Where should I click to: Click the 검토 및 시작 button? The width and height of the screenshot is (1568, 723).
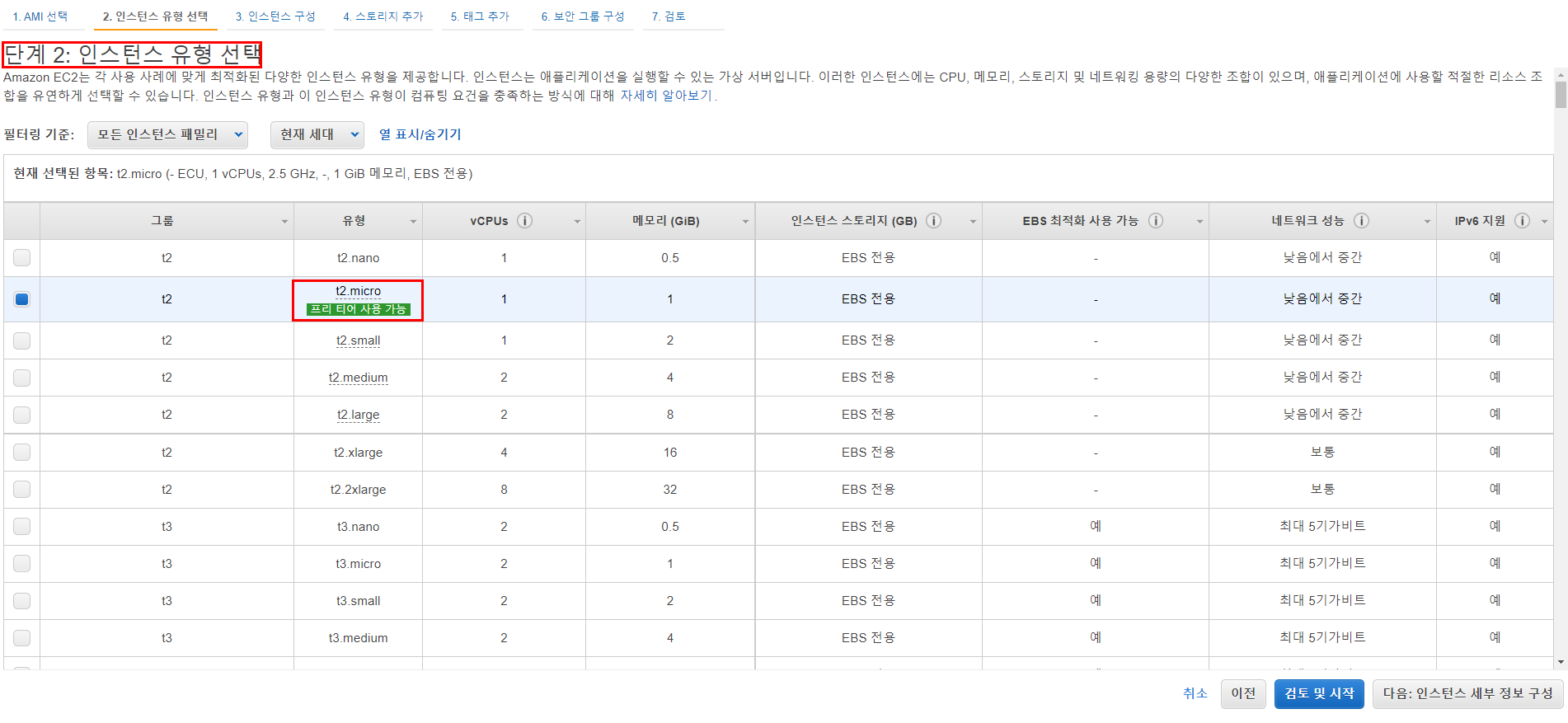tap(1319, 693)
